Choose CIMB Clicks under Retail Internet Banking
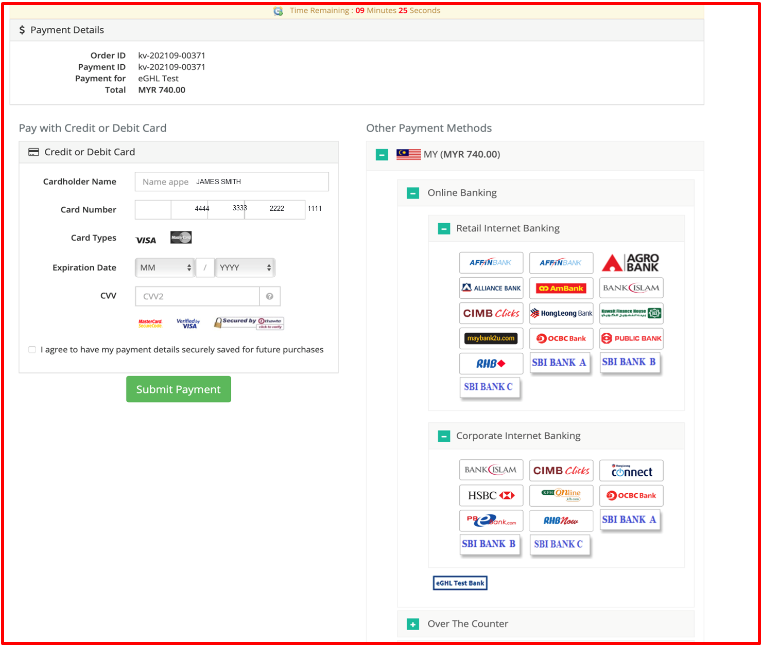761x646 pixels. [491, 313]
